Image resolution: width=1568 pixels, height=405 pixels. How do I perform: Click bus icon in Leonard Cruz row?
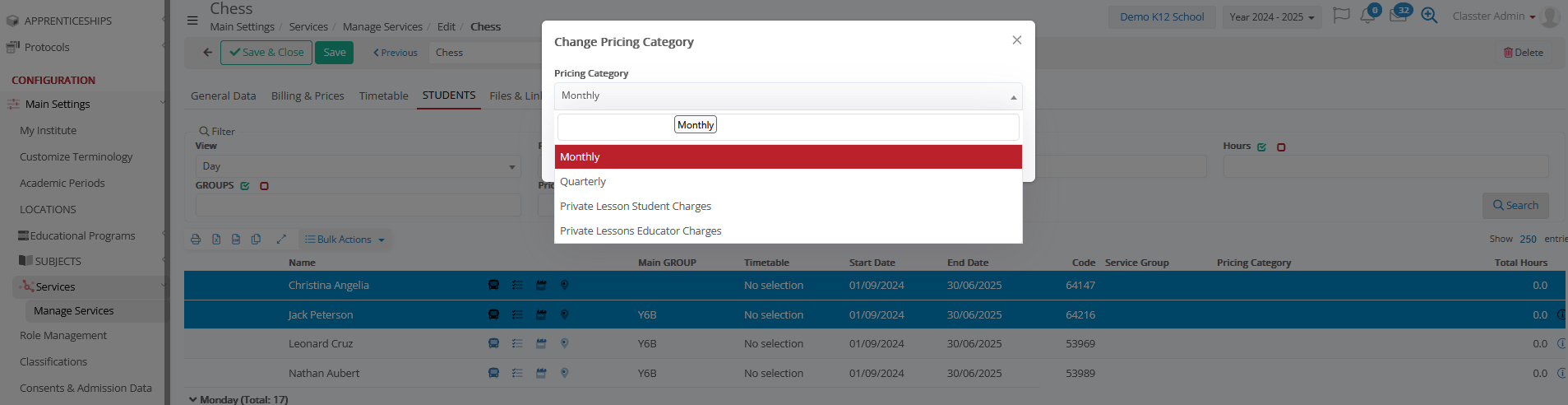(x=493, y=344)
